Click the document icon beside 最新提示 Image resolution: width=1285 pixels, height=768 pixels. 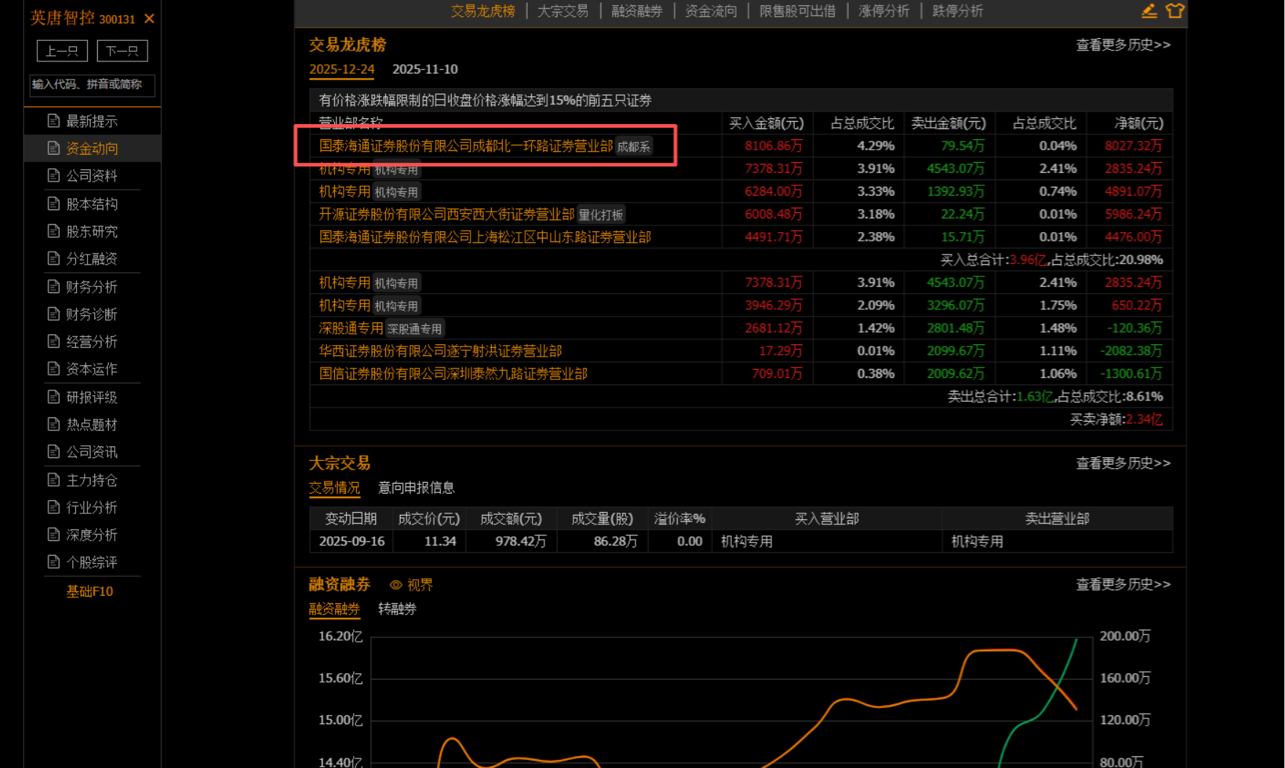[54, 121]
